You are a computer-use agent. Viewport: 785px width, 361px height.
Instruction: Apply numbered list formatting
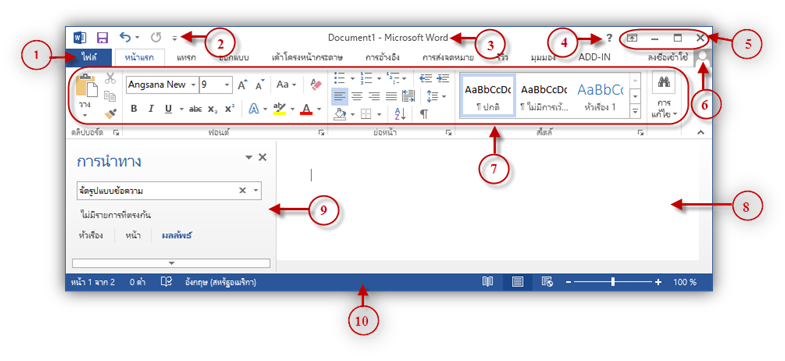(x=366, y=79)
